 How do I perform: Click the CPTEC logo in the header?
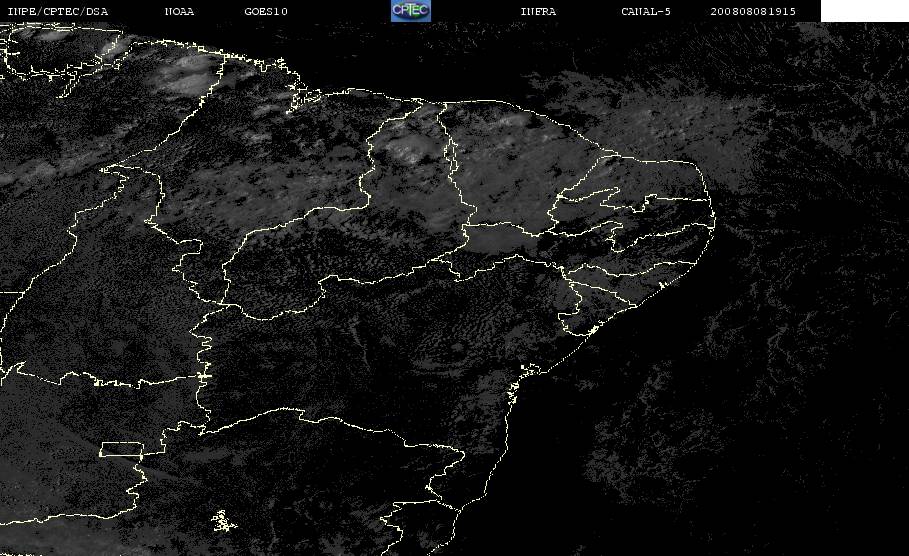pos(411,11)
